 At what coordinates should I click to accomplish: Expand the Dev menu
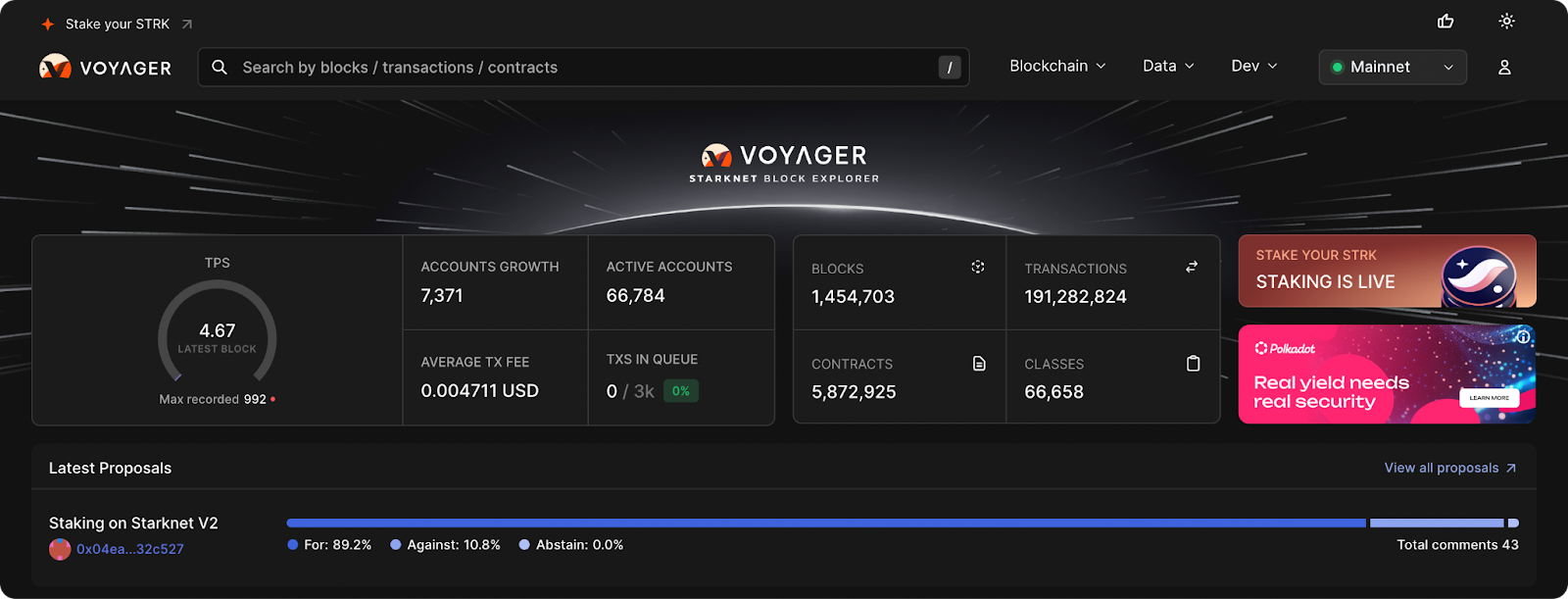coord(1254,66)
